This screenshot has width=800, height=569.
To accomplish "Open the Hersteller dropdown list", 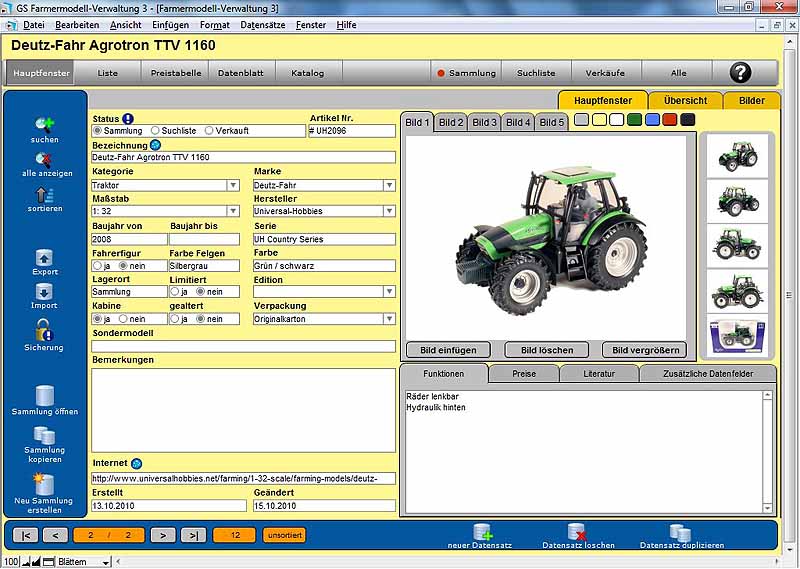I will click(x=389, y=212).
